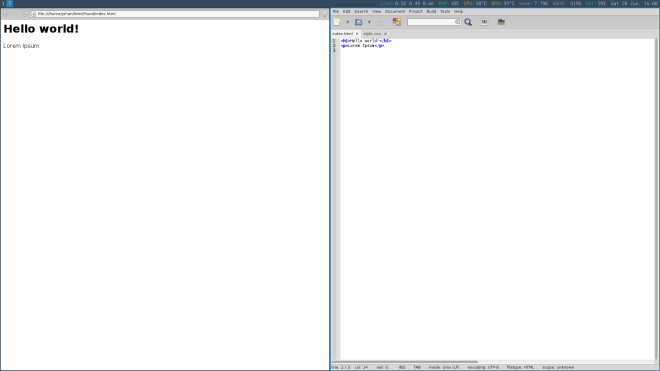Open the new-file template dropdown arrow
The image size is (660, 371).
tap(347, 22)
